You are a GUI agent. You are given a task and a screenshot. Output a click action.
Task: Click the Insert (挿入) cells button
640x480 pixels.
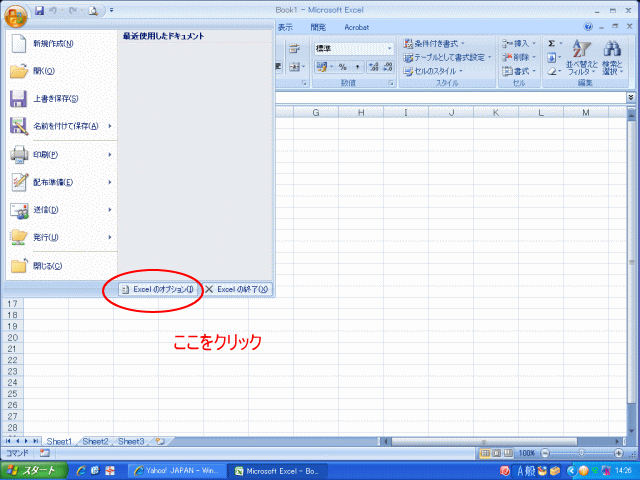click(x=518, y=43)
